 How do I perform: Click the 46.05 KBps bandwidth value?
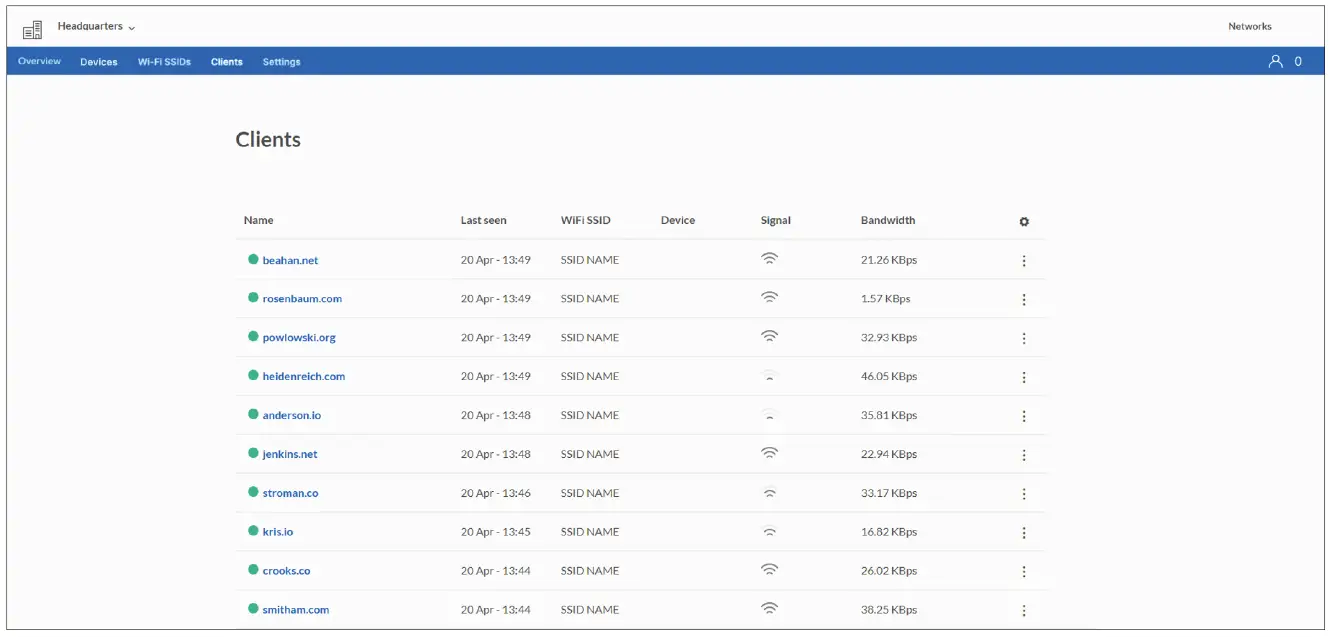pos(889,377)
